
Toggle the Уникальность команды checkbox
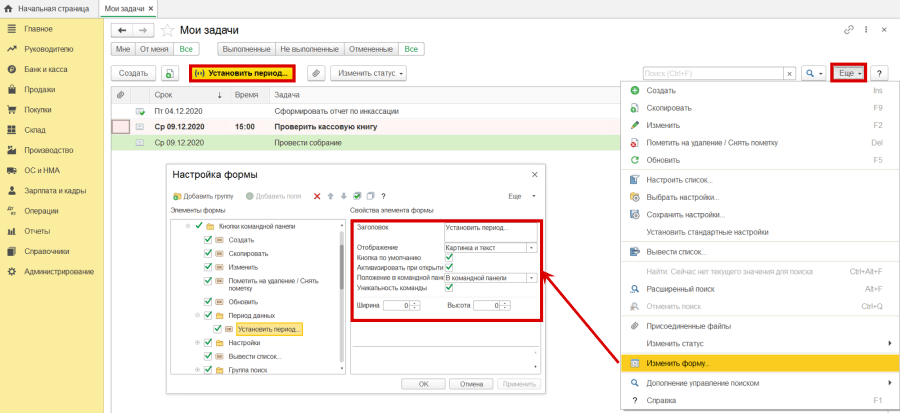(x=449, y=288)
